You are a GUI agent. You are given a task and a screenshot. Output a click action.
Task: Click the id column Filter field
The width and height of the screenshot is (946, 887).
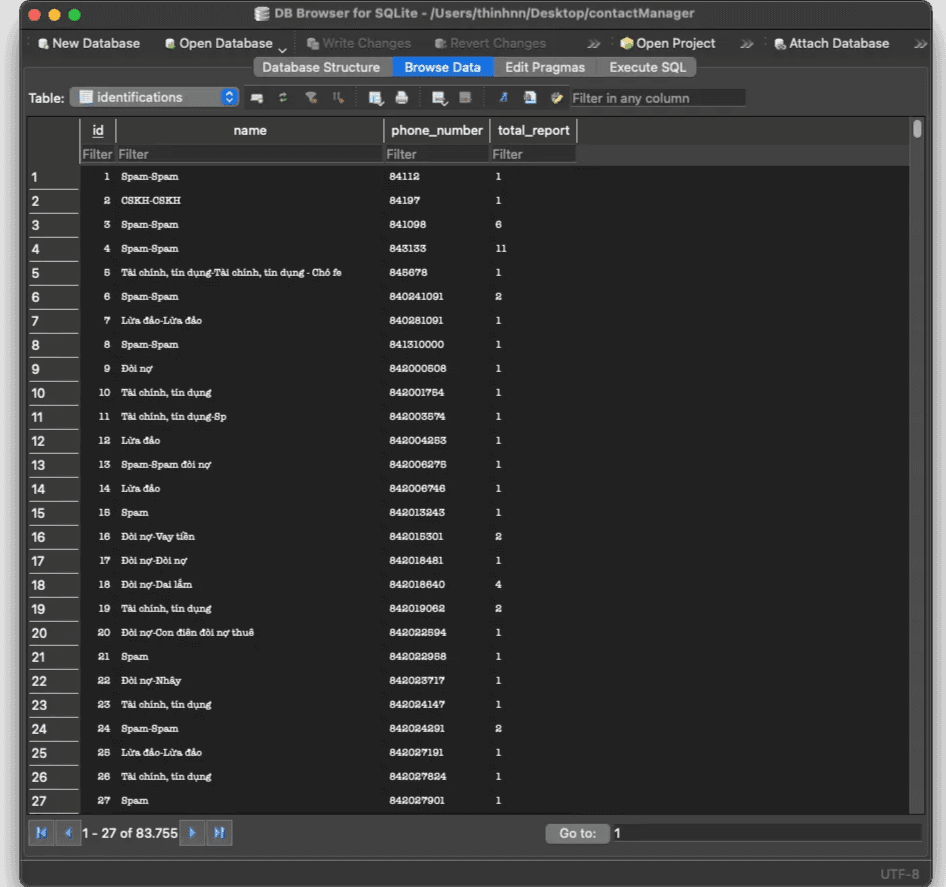coord(97,154)
